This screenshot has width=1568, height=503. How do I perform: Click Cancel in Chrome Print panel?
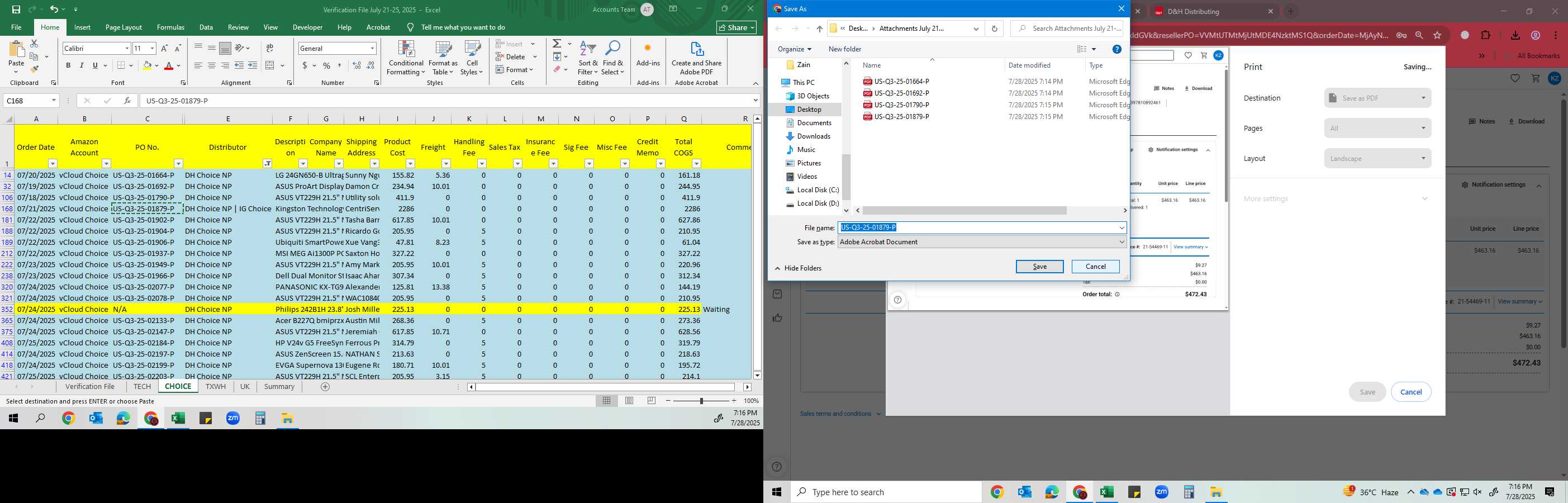1411,392
